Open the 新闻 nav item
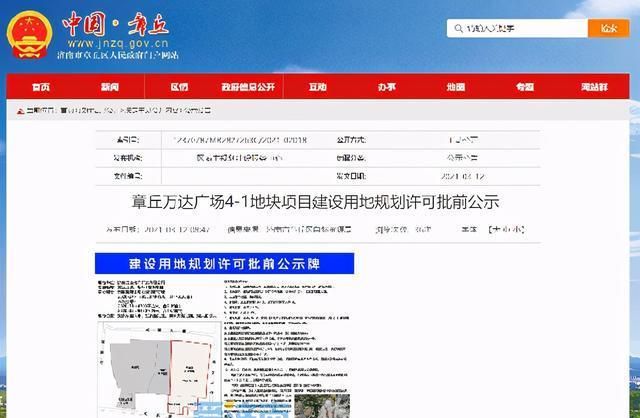This screenshot has height=418, width=640. pos(110,87)
